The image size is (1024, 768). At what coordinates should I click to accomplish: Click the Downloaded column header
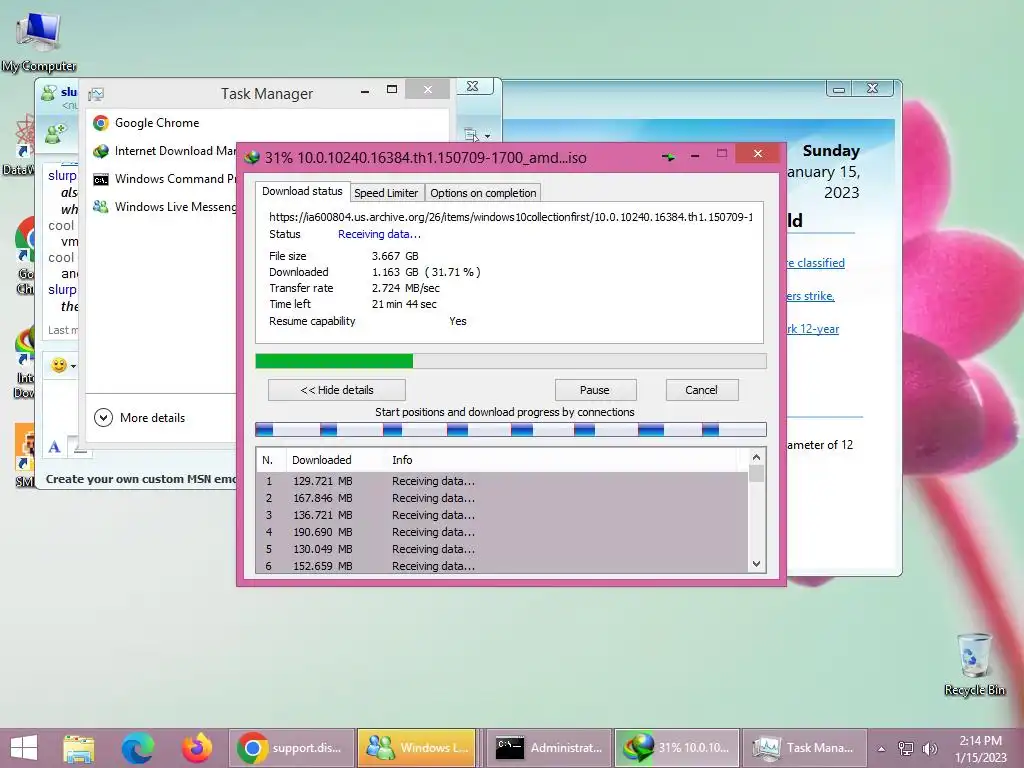click(336, 460)
